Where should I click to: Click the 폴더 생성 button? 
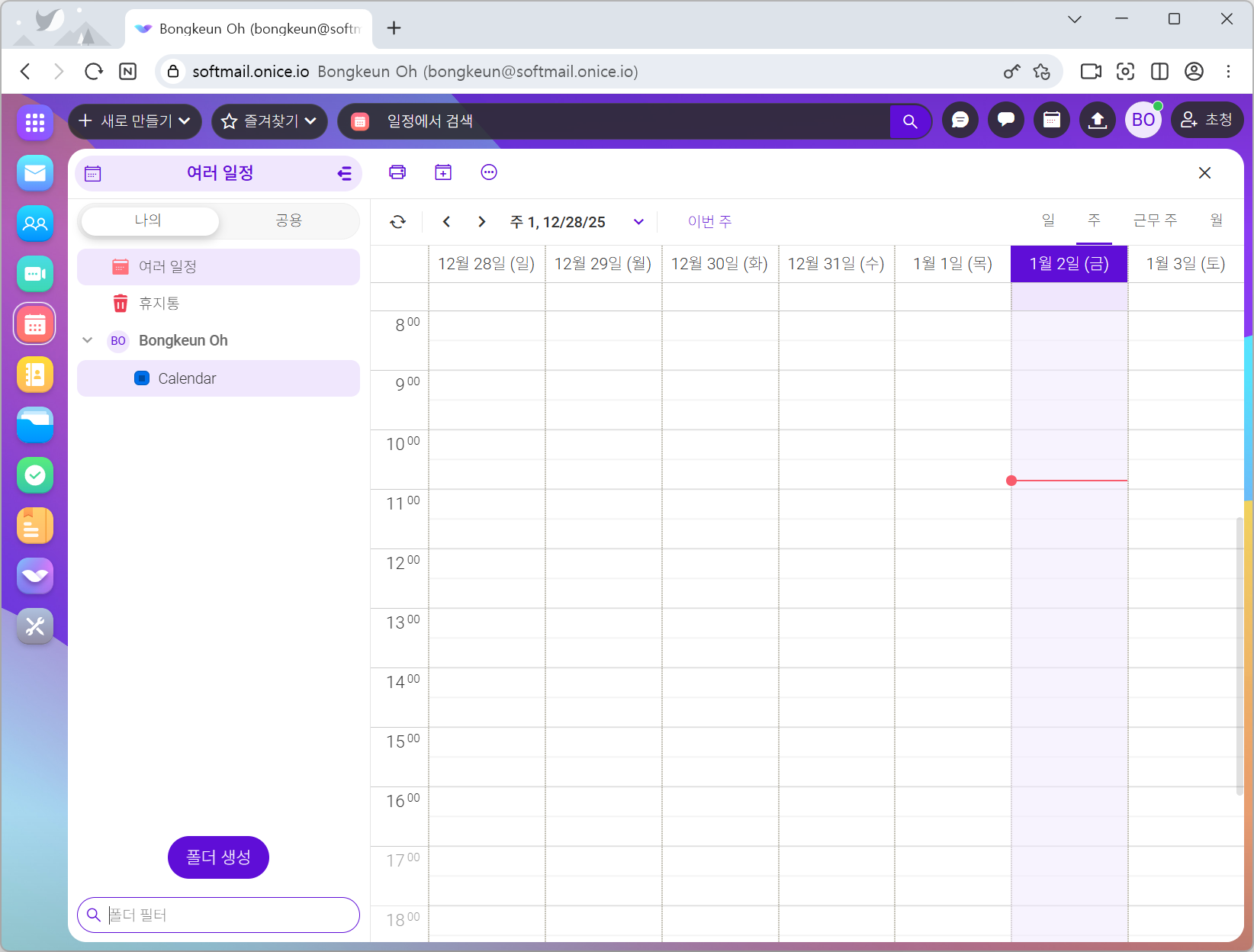218,857
